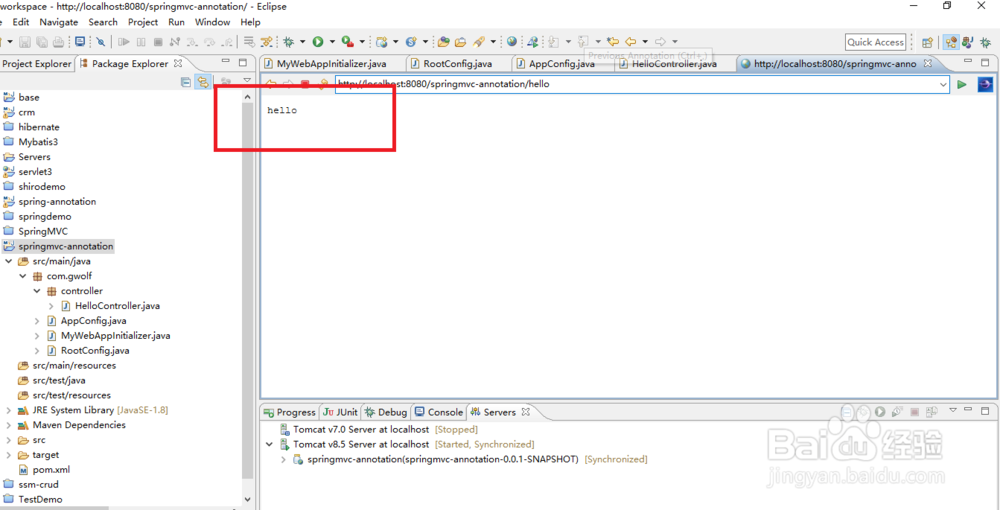Image resolution: width=1000 pixels, height=510 pixels.
Task: Switch to RootConfig.java editor tab
Action: coord(459,64)
